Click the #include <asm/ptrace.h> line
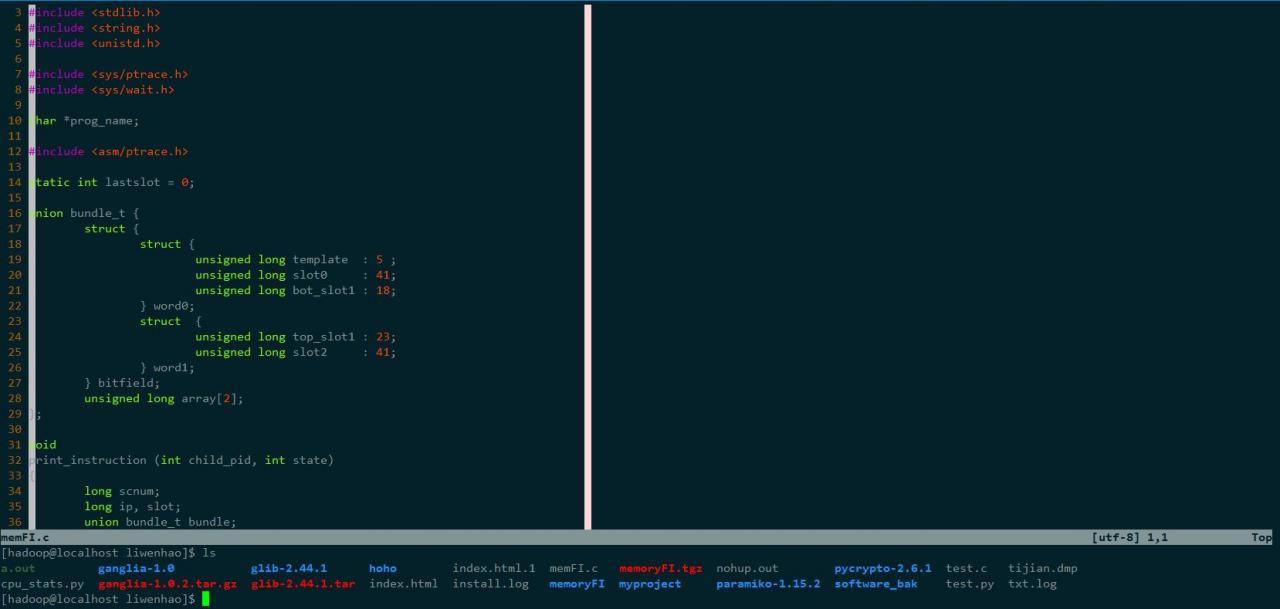Viewport: 1280px width, 609px height. (108, 152)
